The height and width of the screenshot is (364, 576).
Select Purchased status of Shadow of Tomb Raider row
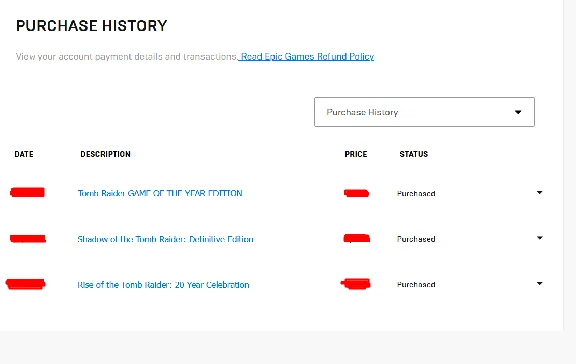(416, 239)
